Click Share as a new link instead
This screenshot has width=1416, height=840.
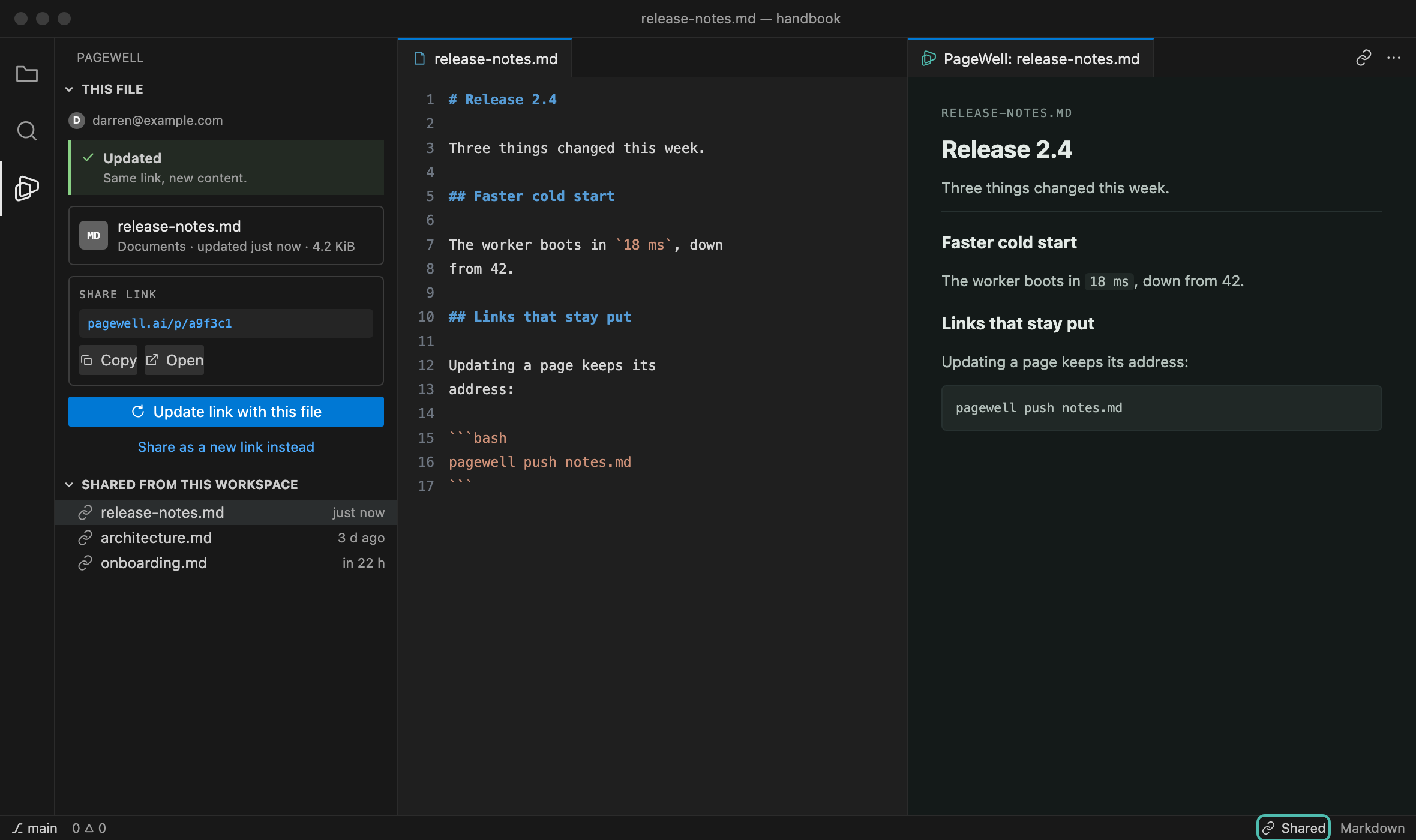tap(226, 447)
